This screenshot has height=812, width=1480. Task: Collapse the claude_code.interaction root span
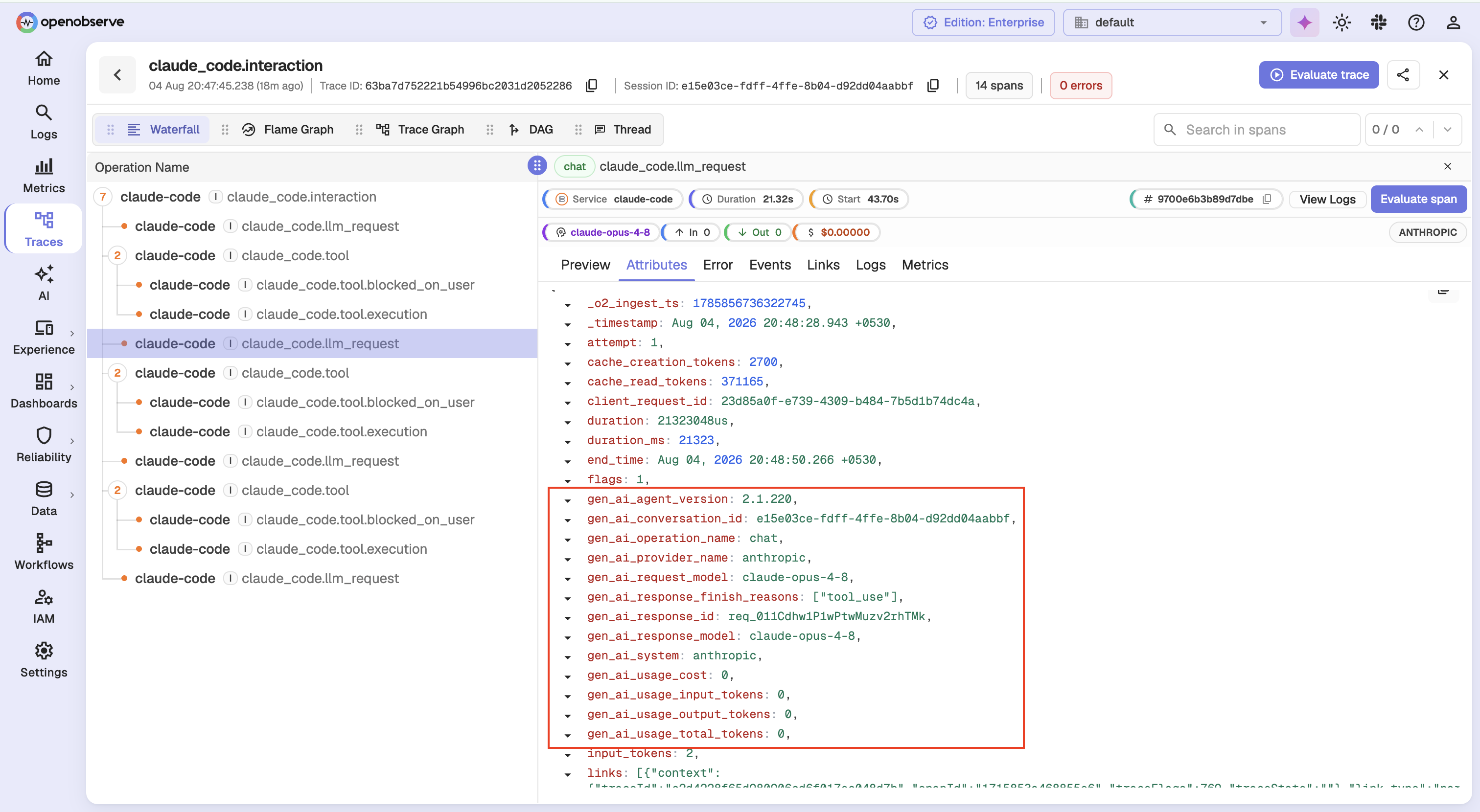[x=103, y=197]
